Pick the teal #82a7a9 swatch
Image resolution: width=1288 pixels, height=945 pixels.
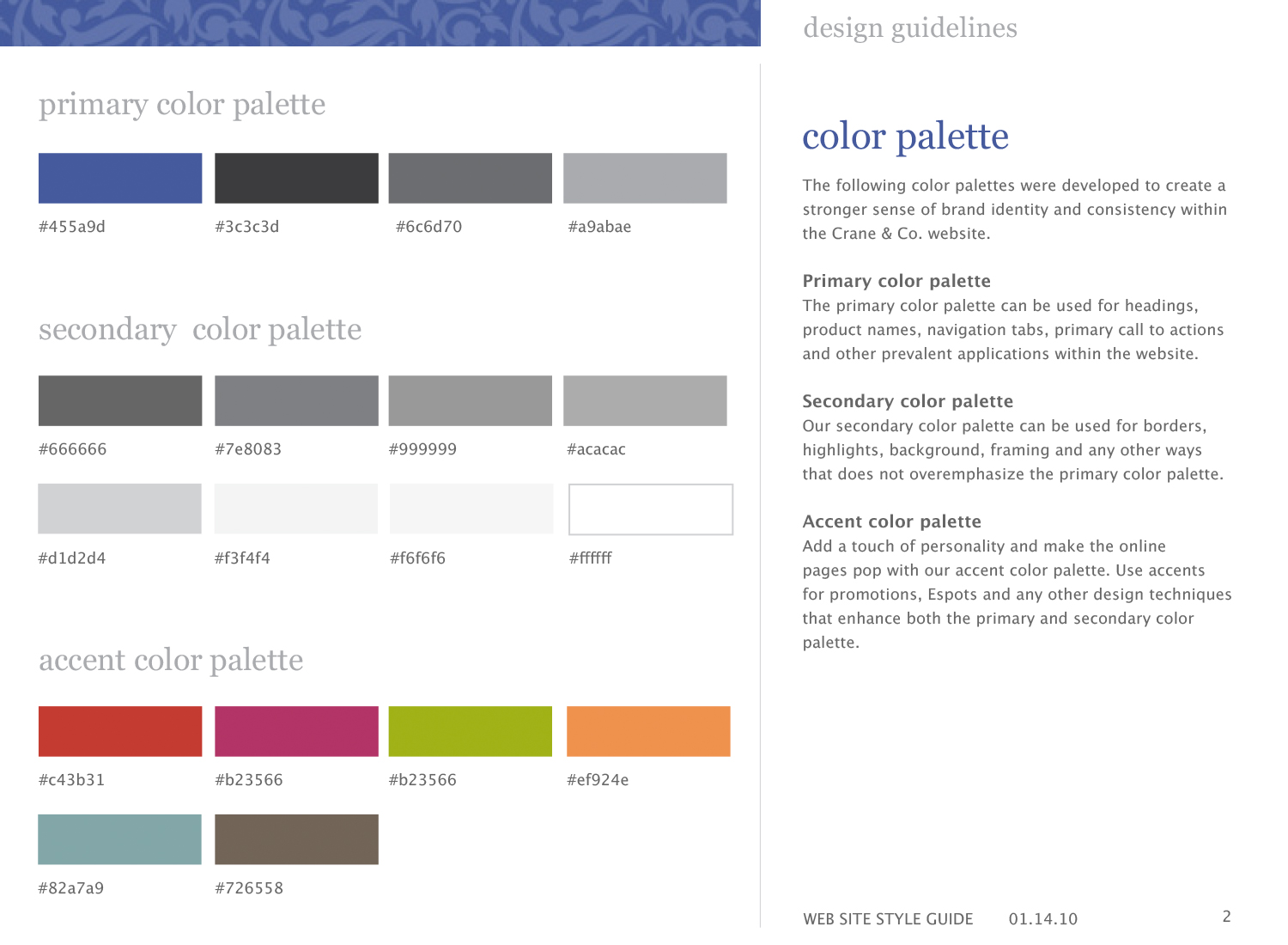[x=119, y=839]
